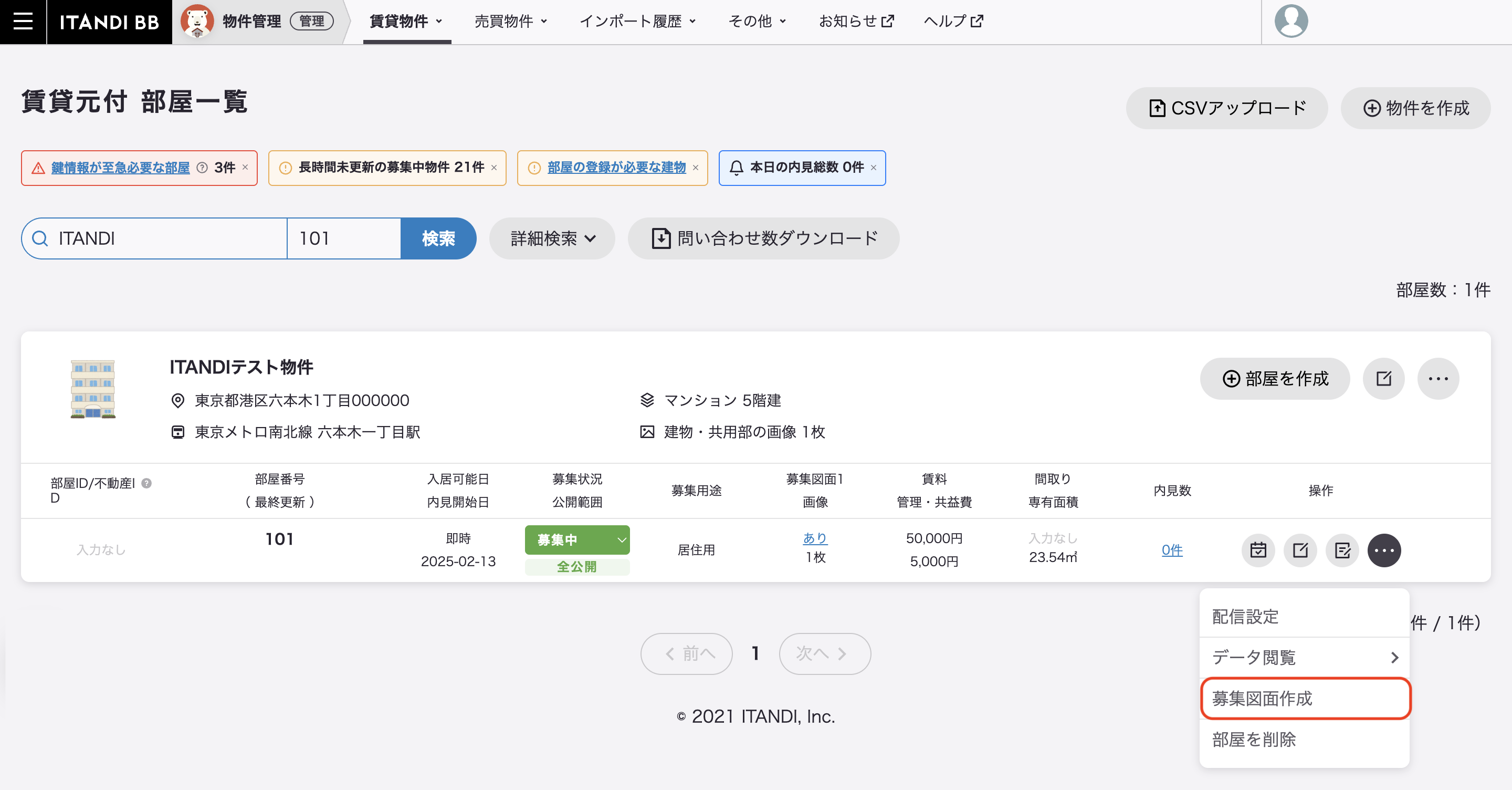Click the ITANDIテスト物件 building thumbnail
1512x790 pixels.
93,389
